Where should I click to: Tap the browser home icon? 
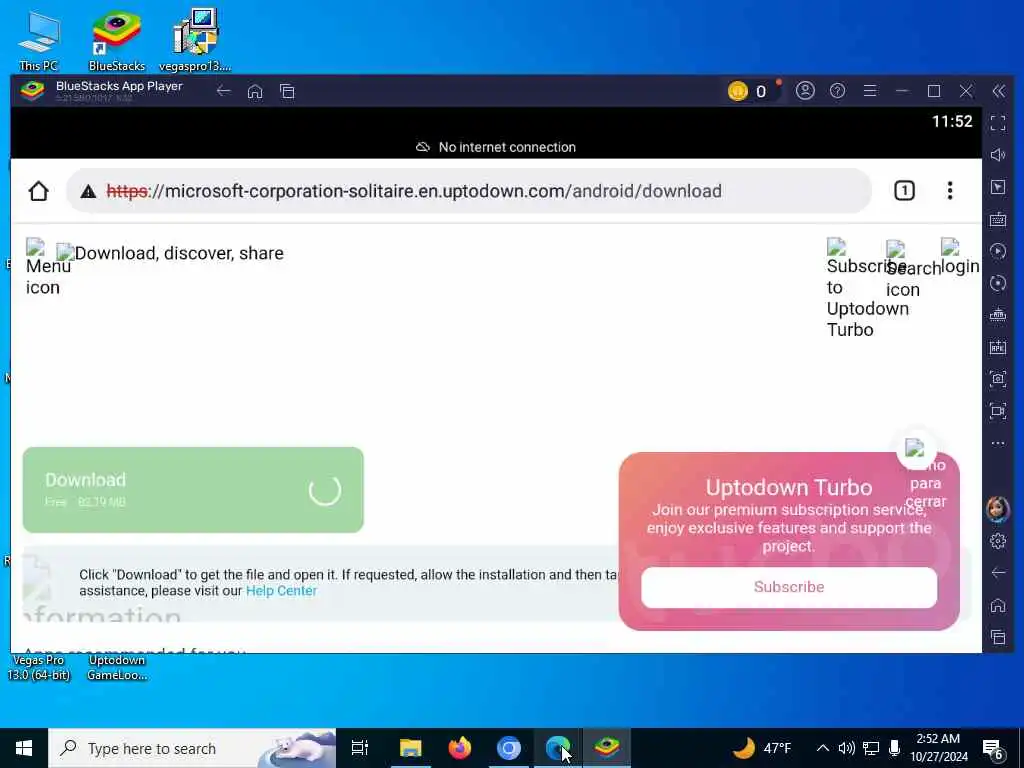(39, 191)
